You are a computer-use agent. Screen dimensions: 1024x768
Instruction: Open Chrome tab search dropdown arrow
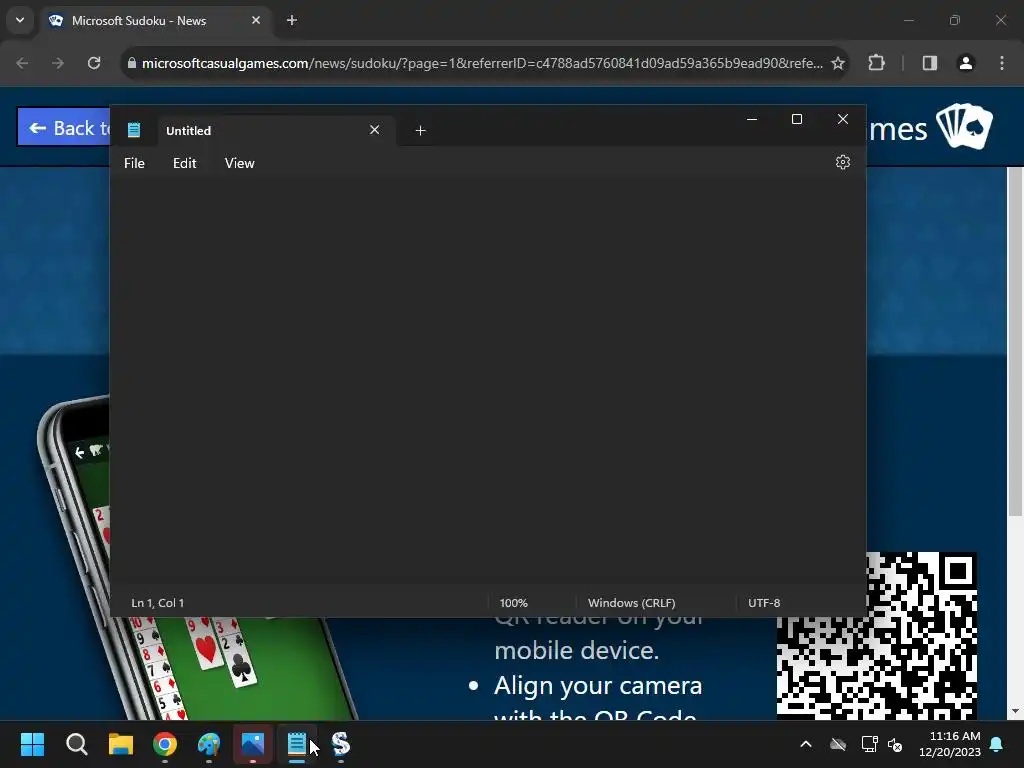pos(20,20)
